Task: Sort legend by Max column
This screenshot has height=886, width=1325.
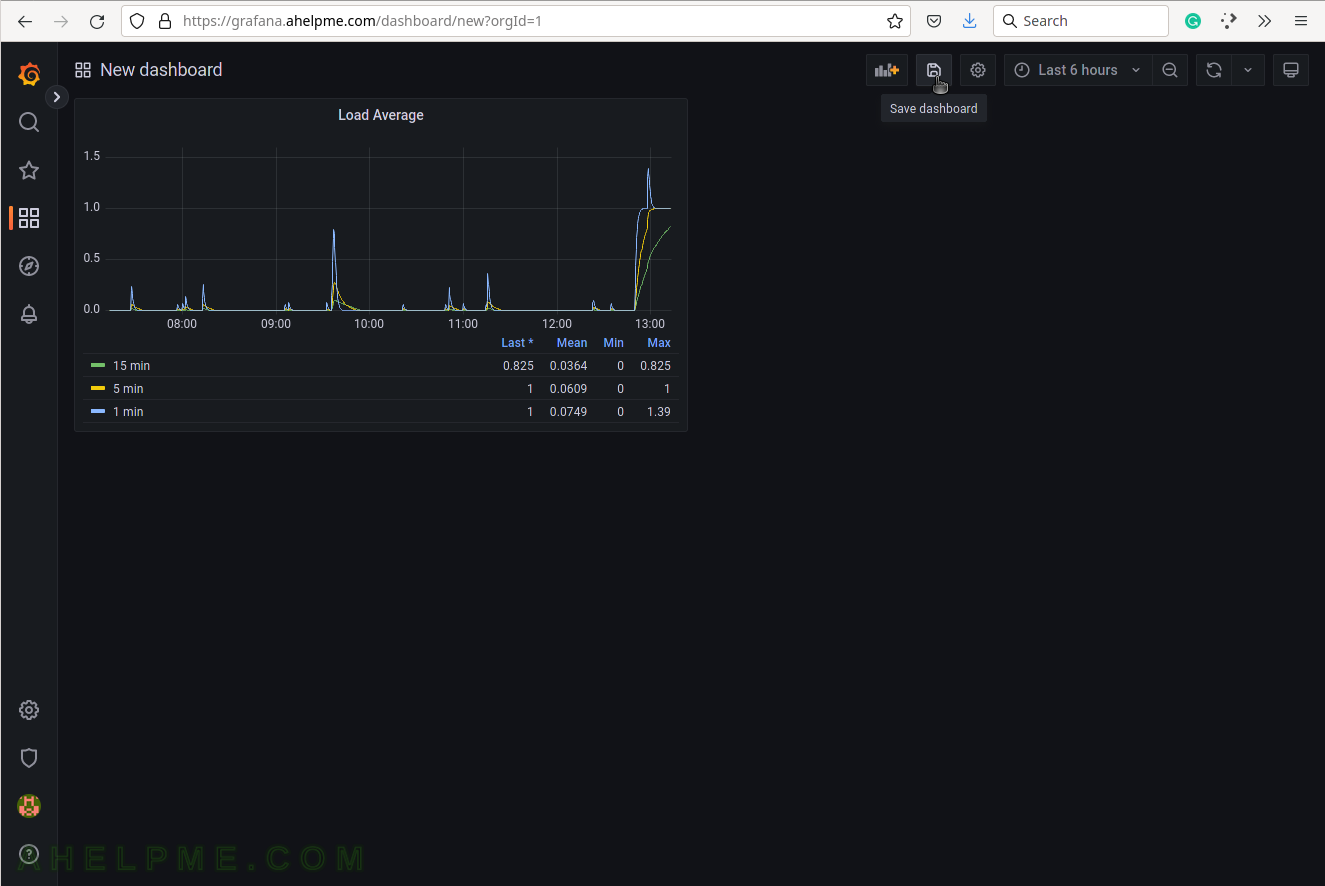Action: [659, 343]
